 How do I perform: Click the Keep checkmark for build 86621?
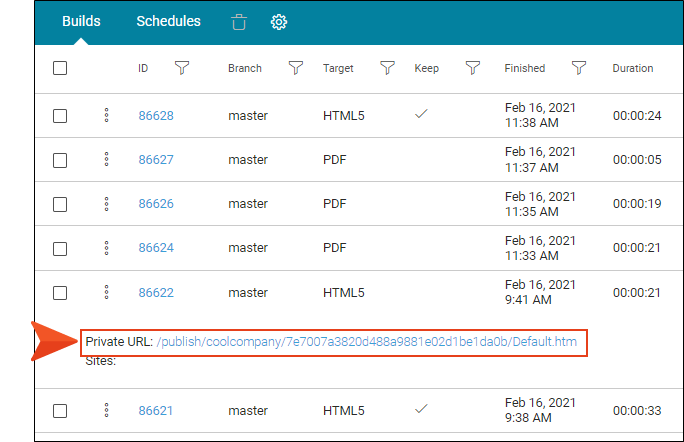point(421,409)
